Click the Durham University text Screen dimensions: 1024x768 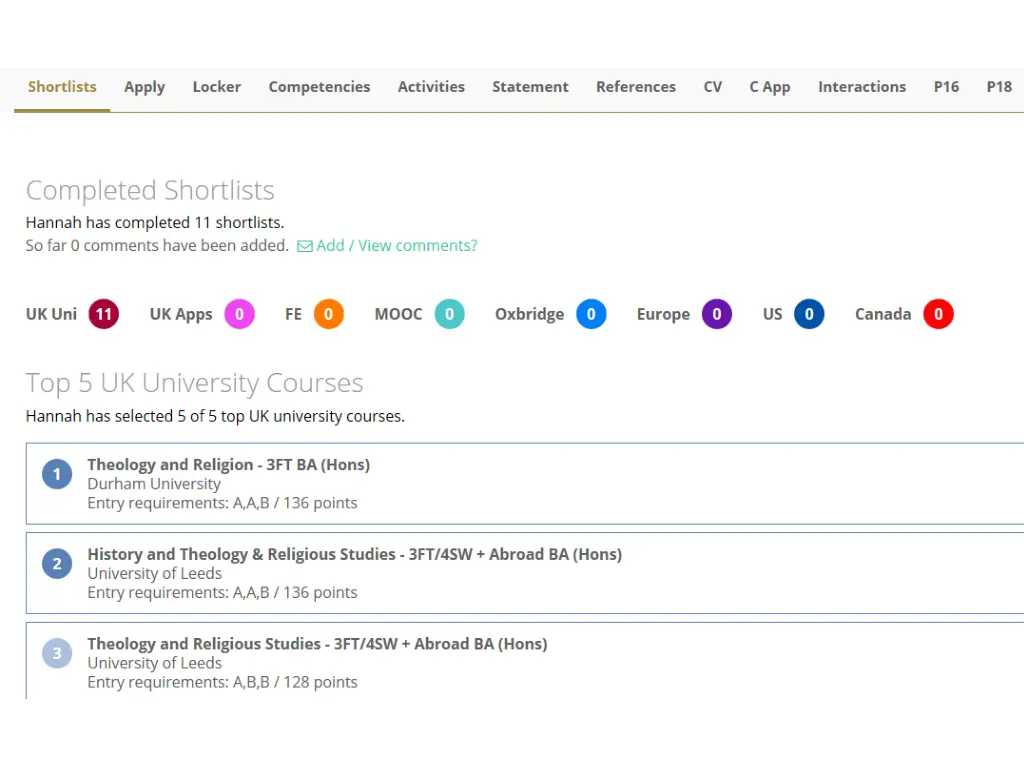coord(154,484)
